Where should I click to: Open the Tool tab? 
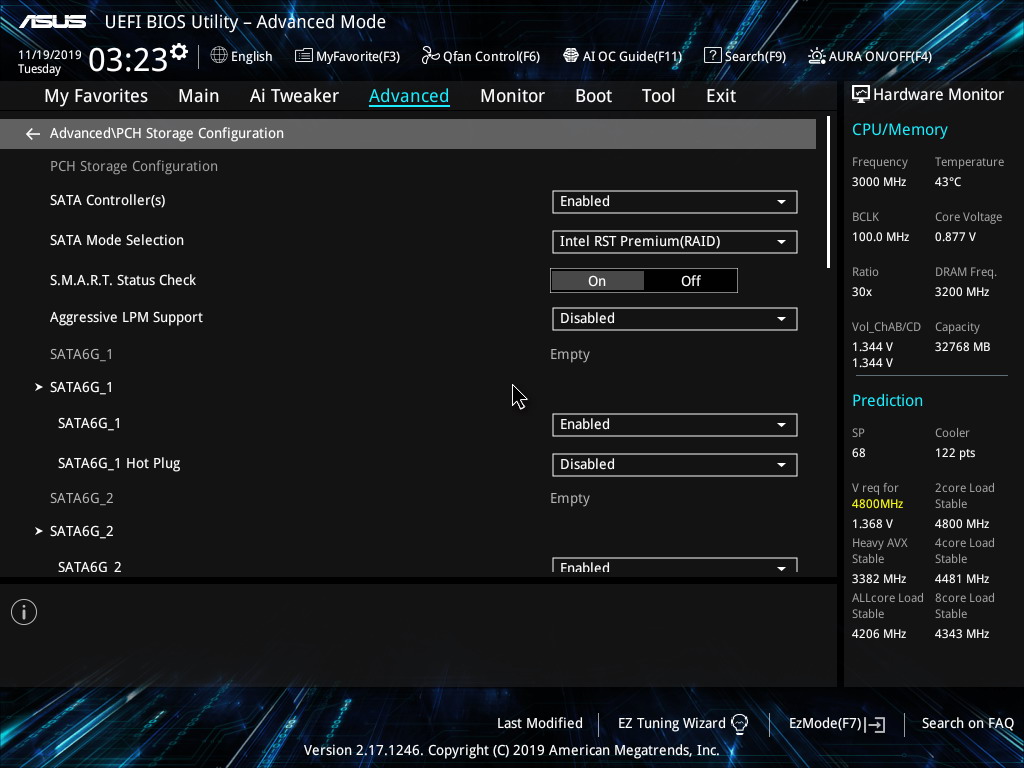pos(658,96)
